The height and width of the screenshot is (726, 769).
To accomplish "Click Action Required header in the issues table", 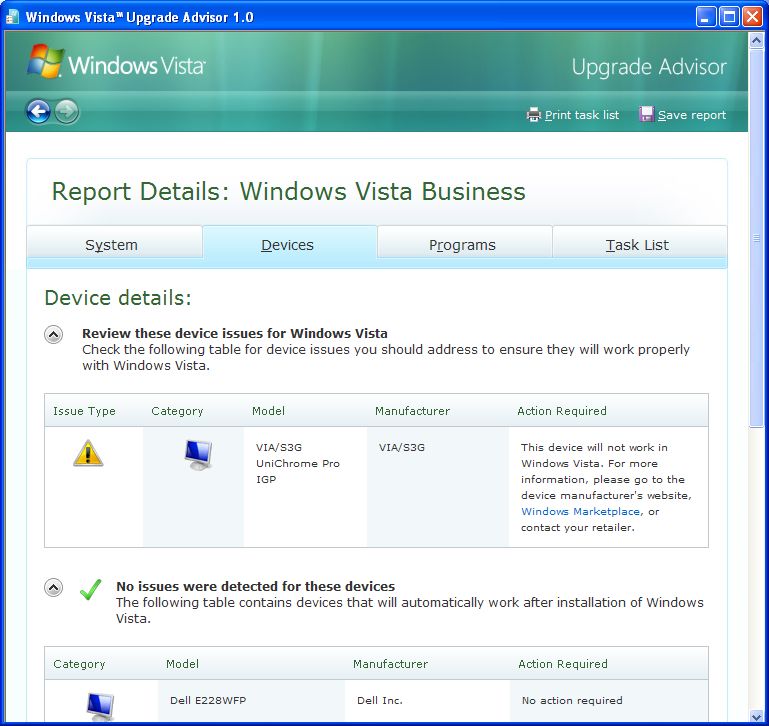I will pyautogui.click(x=562, y=411).
